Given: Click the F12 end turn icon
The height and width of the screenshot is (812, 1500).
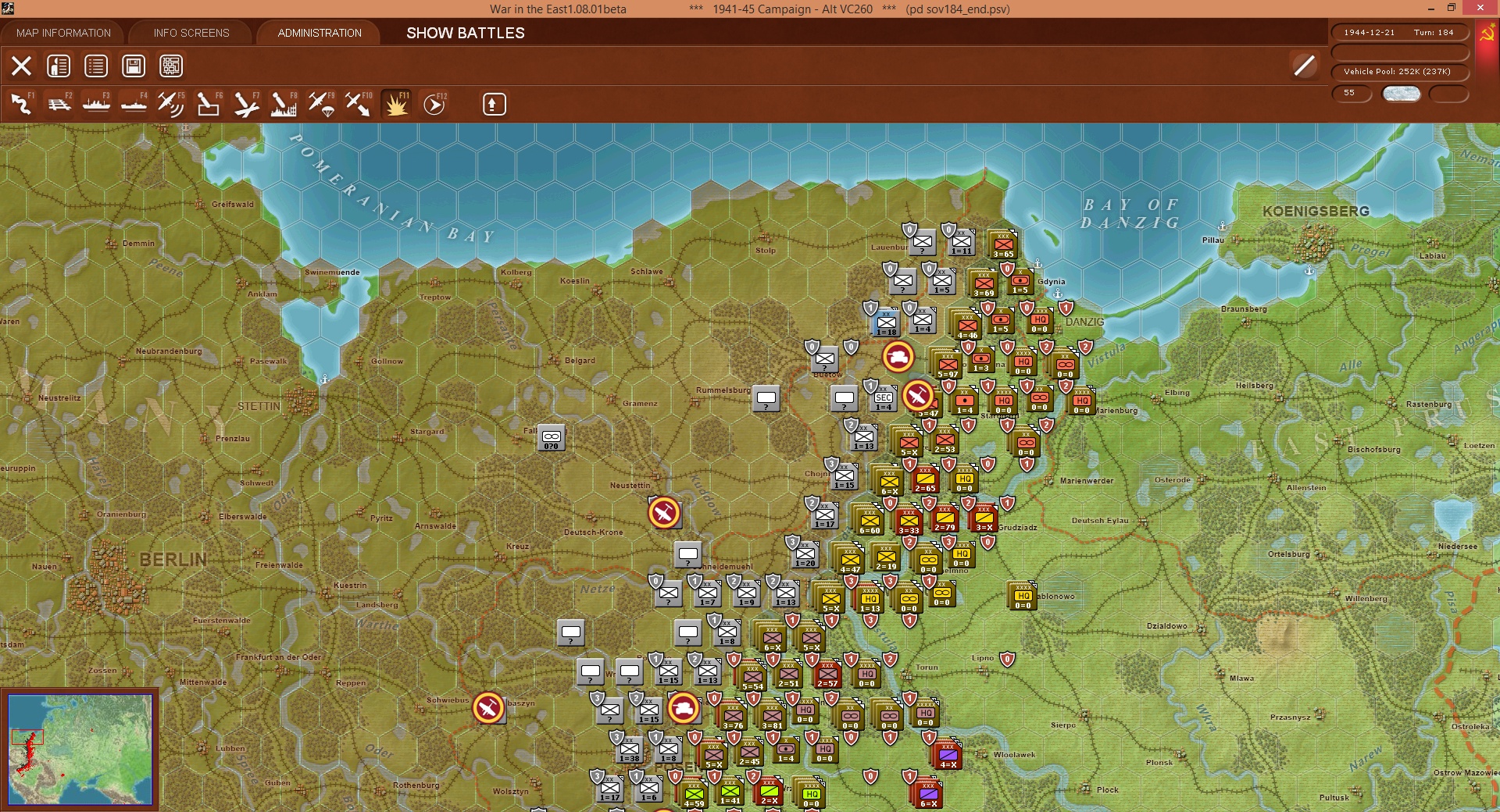Looking at the screenshot, I should click(x=434, y=104).
